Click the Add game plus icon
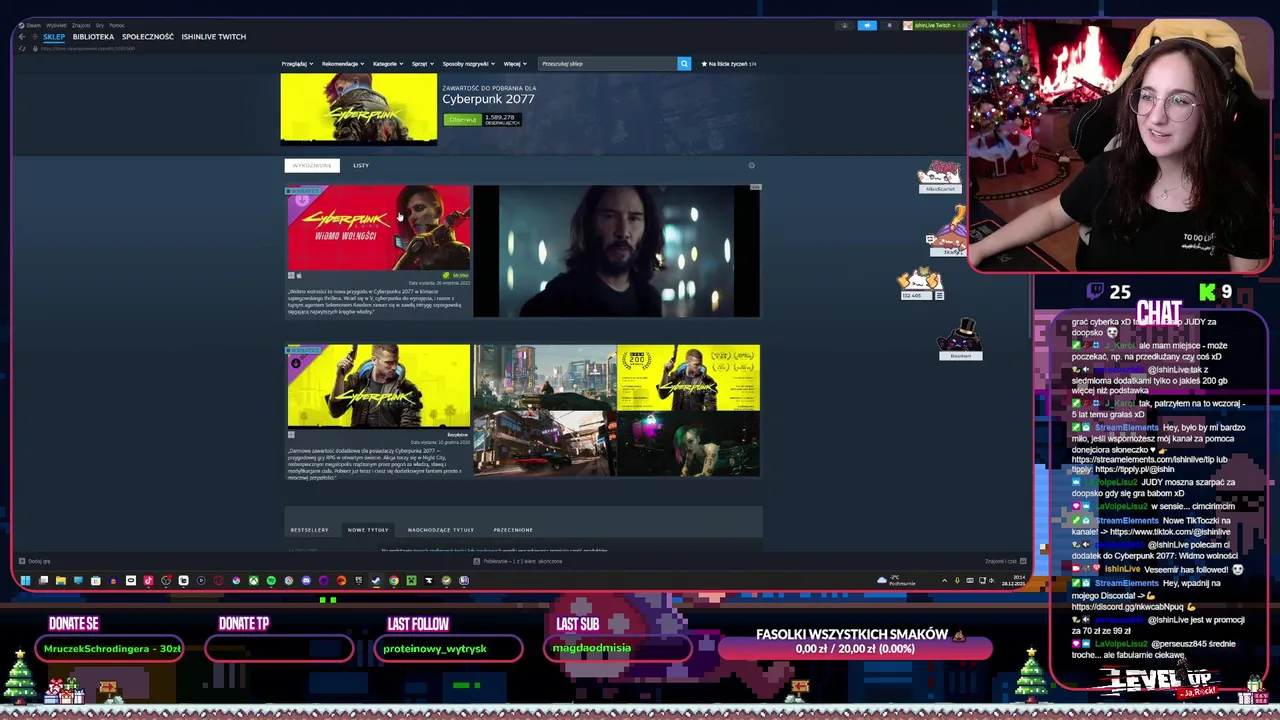Viewport: 1280px width, 720px height. click(x=22, y=561)
